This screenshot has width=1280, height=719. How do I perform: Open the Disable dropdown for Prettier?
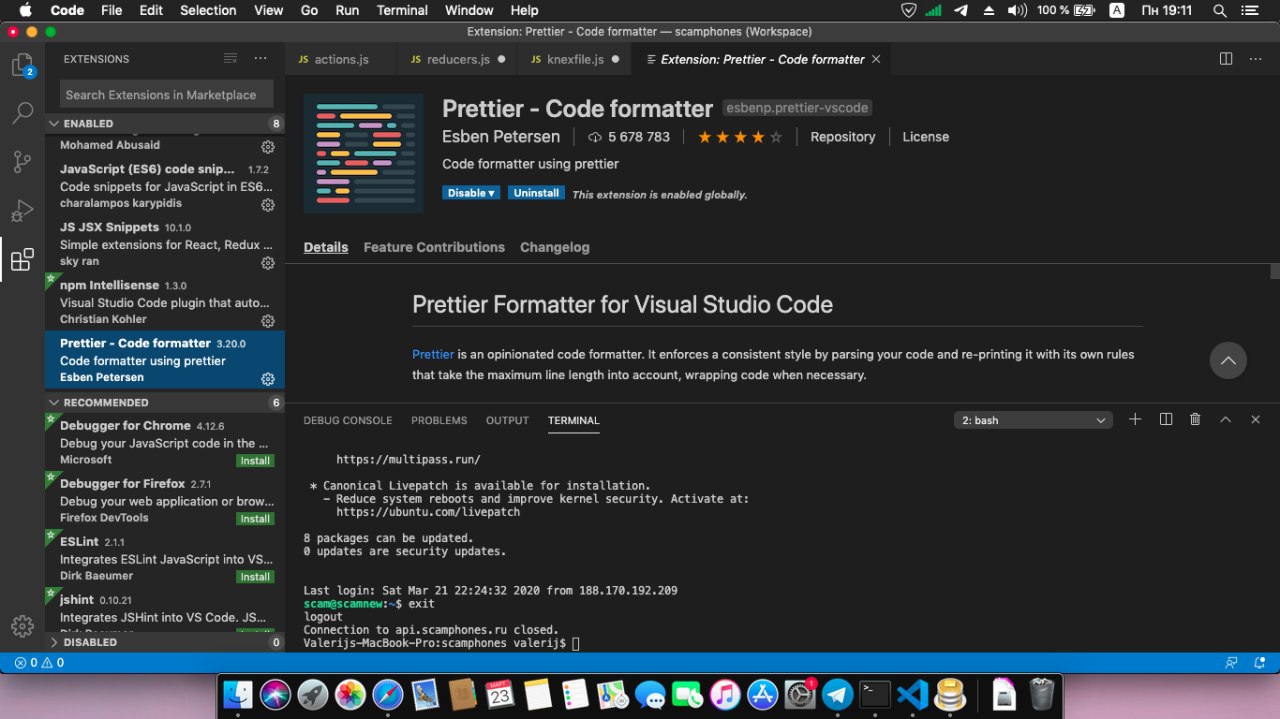point(471,193)
